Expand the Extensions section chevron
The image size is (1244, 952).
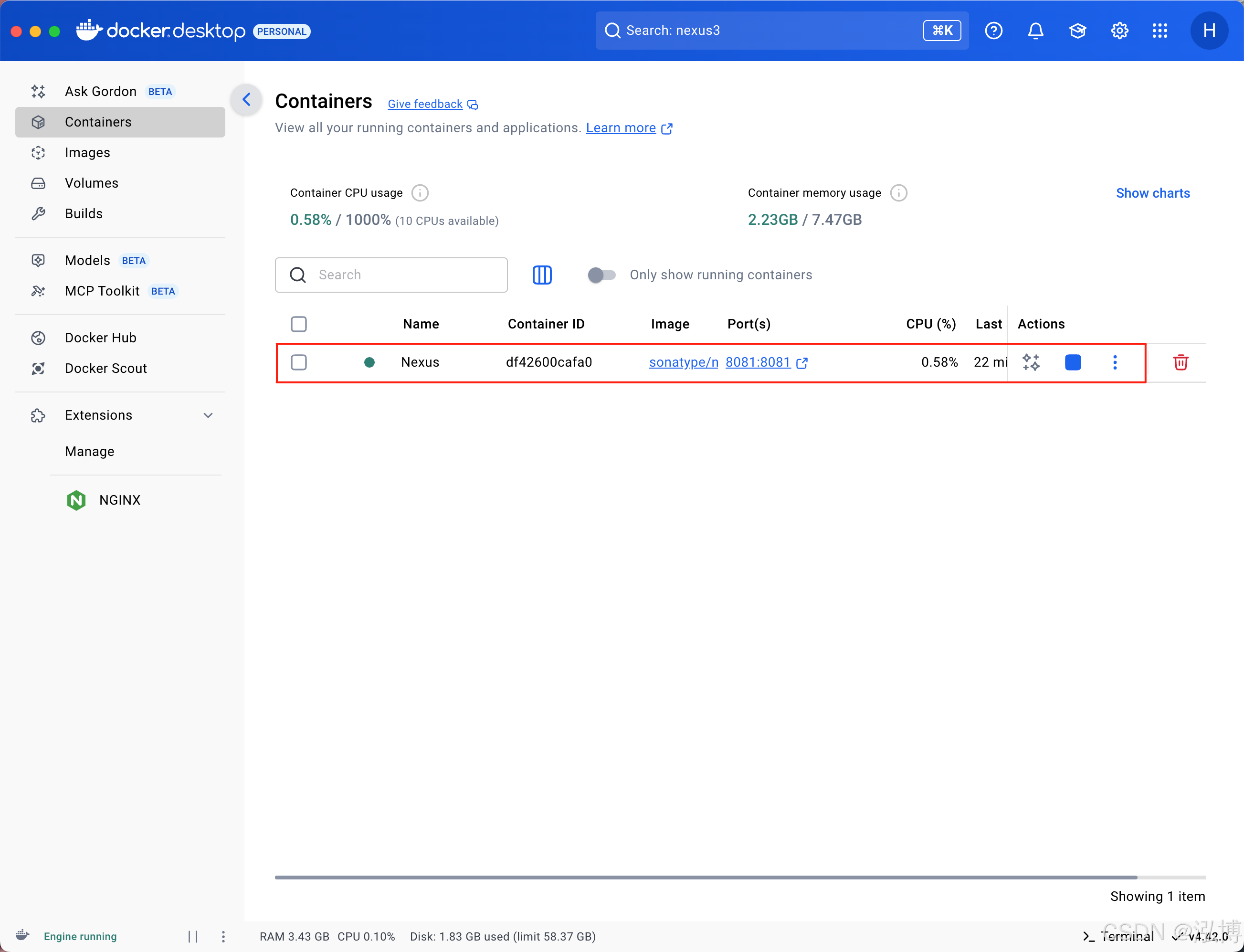coord(208,415)
